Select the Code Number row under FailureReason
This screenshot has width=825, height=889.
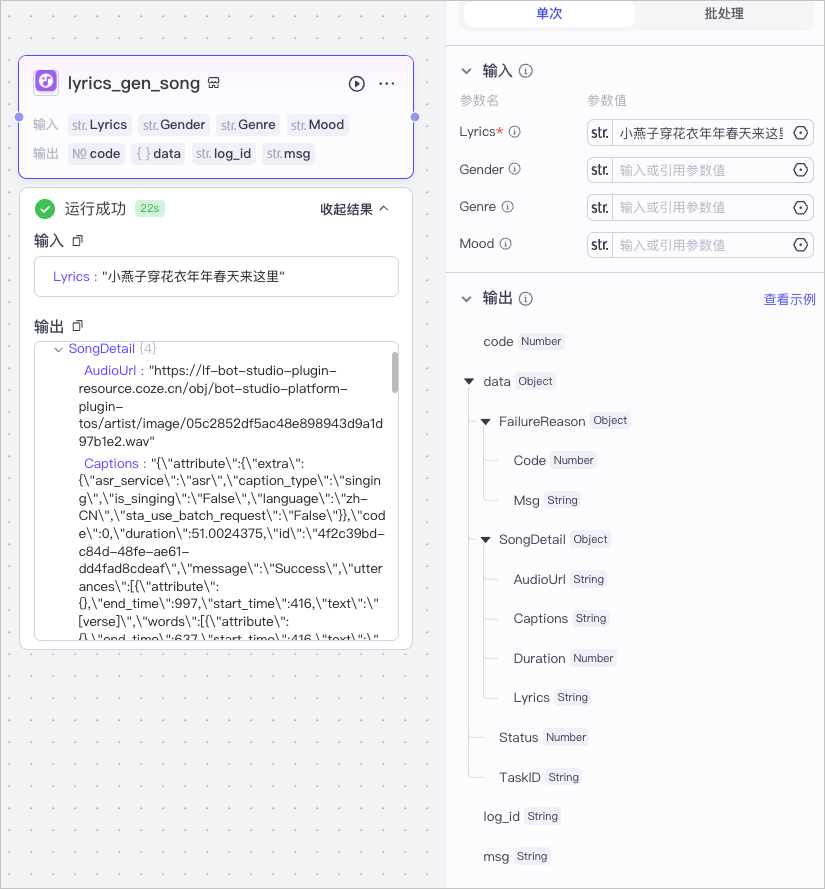pos(555,460)
